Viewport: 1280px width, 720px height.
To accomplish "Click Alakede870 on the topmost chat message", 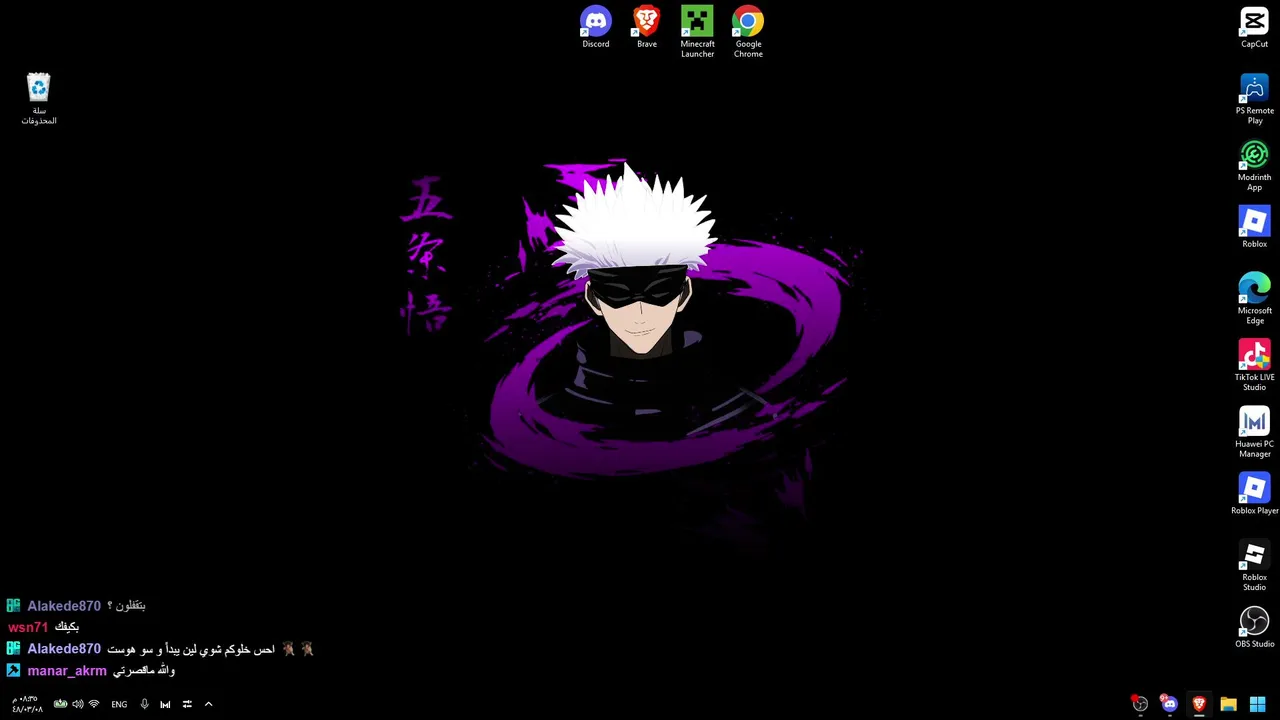I will click(x=64, y=606).
